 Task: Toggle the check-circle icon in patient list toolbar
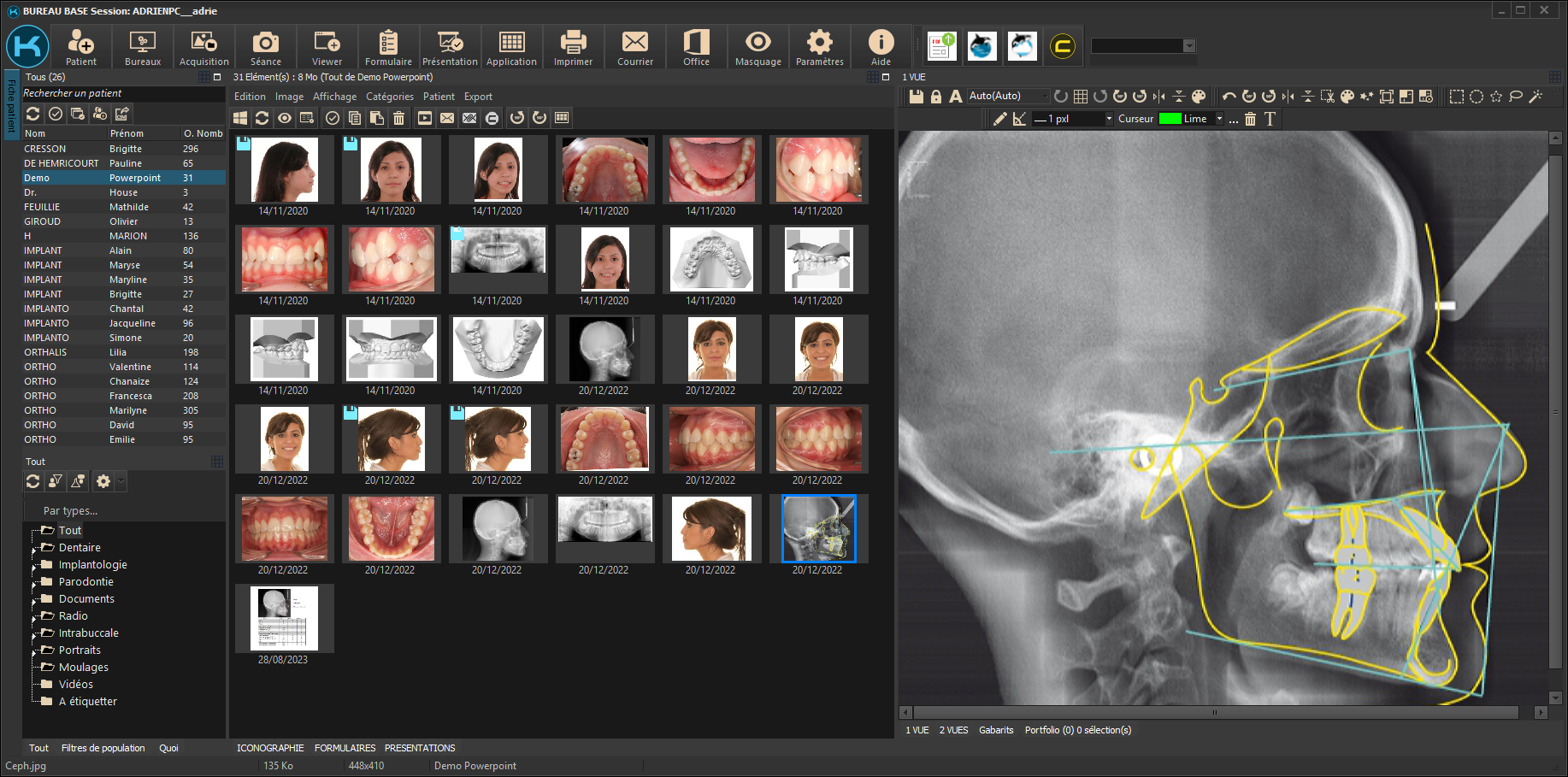click(56, 114)
